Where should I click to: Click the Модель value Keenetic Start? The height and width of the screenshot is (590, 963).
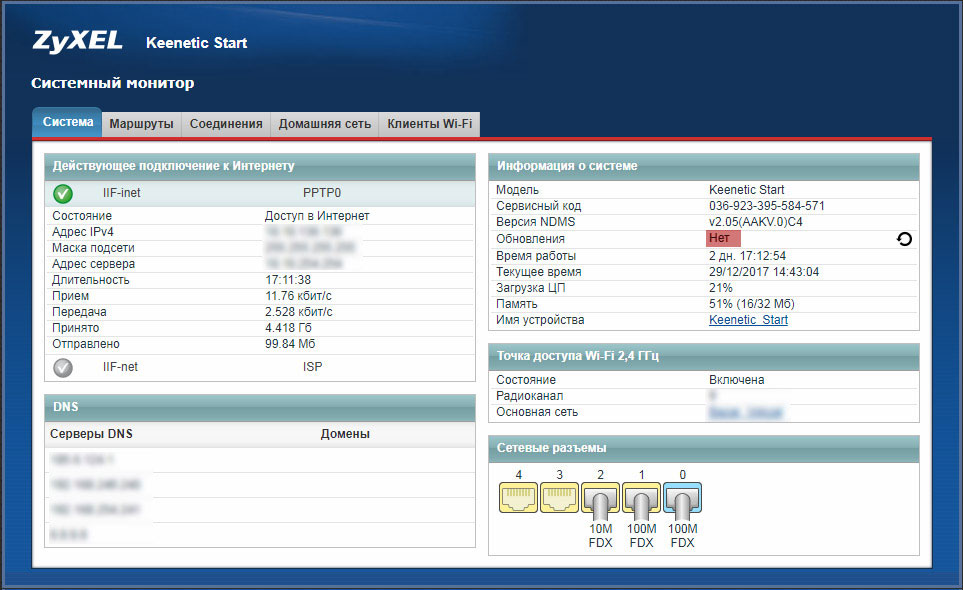pos(747,190)
